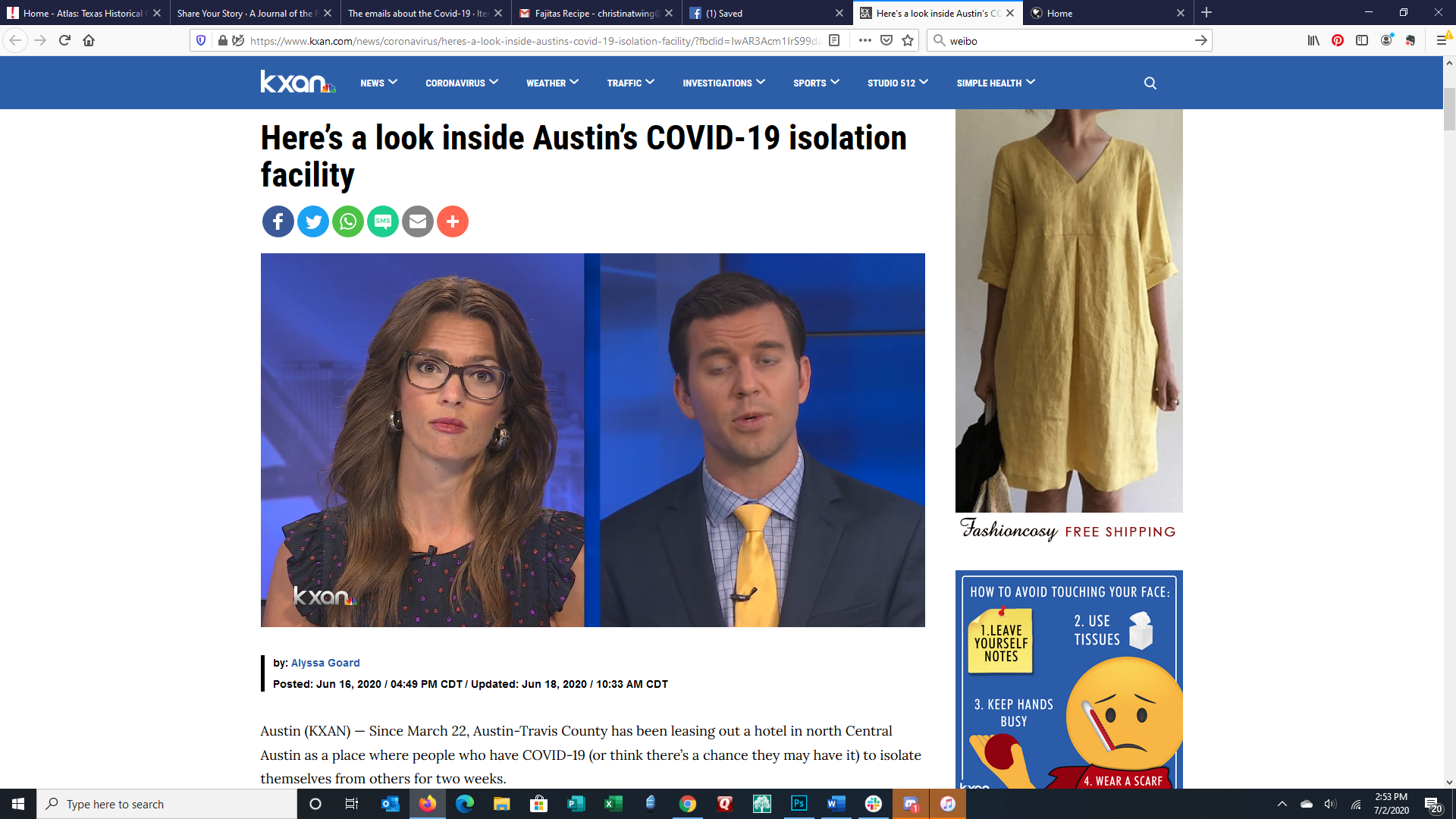
Task: Expand the Weather nav dropdown
Action: tap(552, 83)
